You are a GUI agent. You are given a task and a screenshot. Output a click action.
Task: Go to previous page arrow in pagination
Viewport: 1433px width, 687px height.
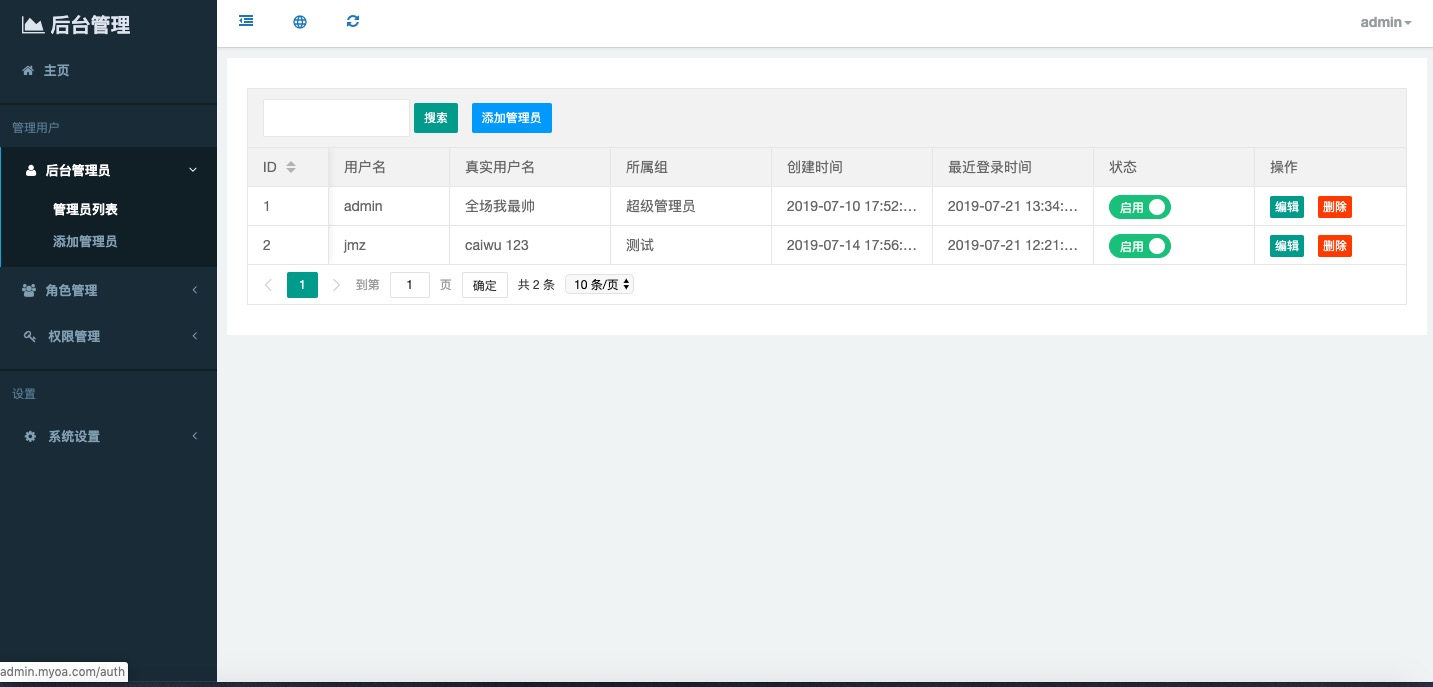click(x=268, y=285)
